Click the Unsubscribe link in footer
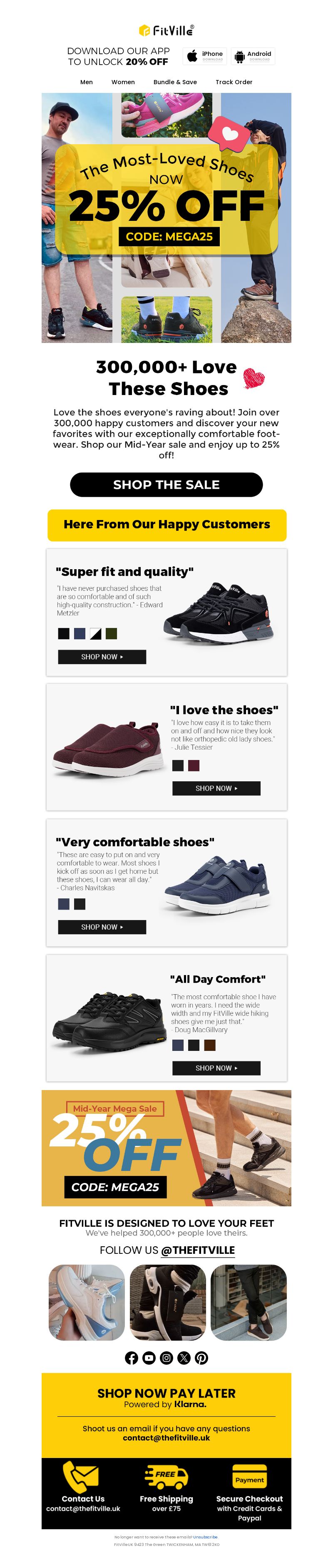This screenshot has height=1568, width=333. 205,1537
